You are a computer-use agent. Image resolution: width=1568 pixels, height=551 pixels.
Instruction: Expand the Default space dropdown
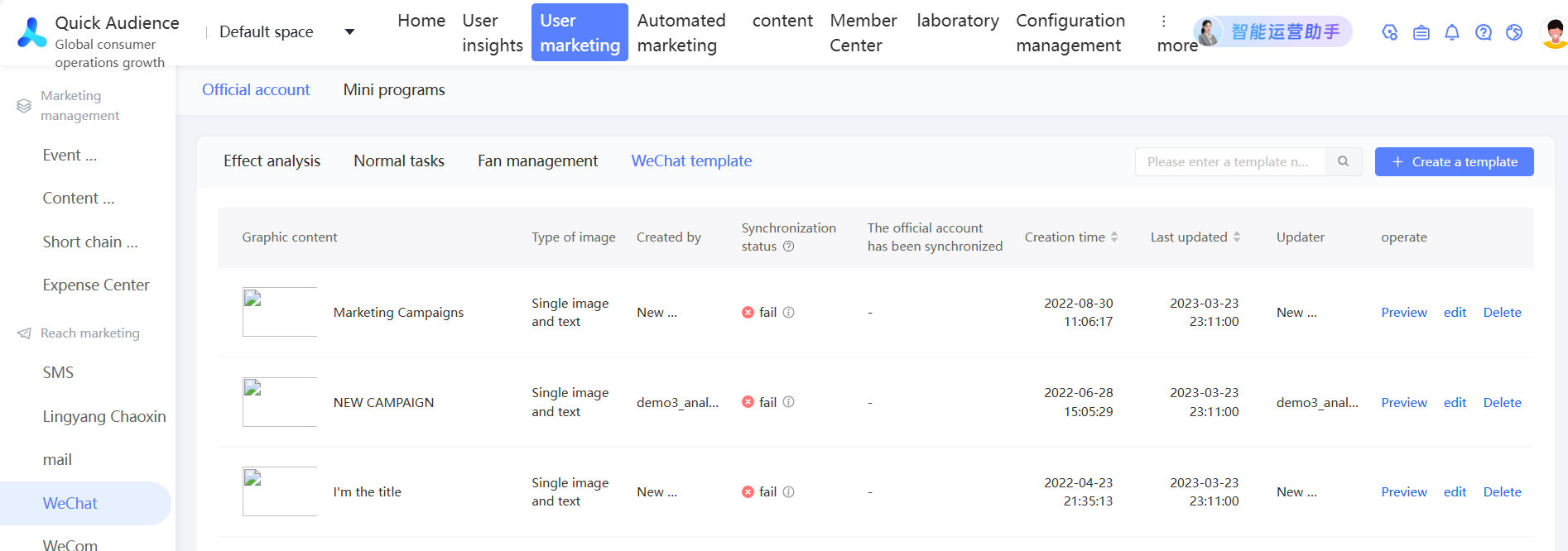(x=349, y=32)
